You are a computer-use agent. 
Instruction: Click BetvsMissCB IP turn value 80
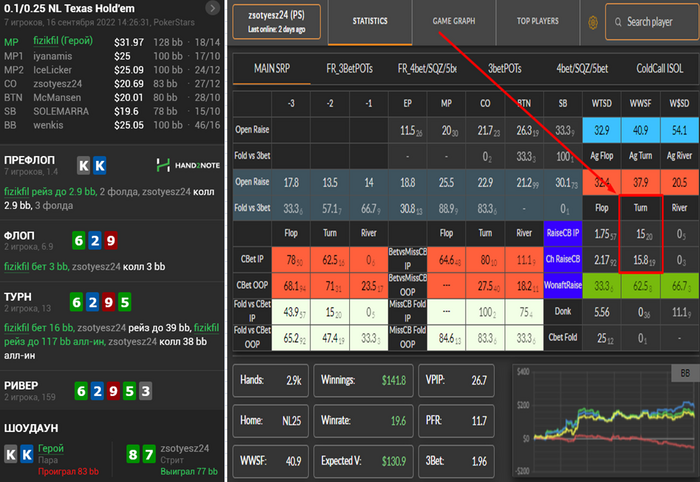pos(485,260)
